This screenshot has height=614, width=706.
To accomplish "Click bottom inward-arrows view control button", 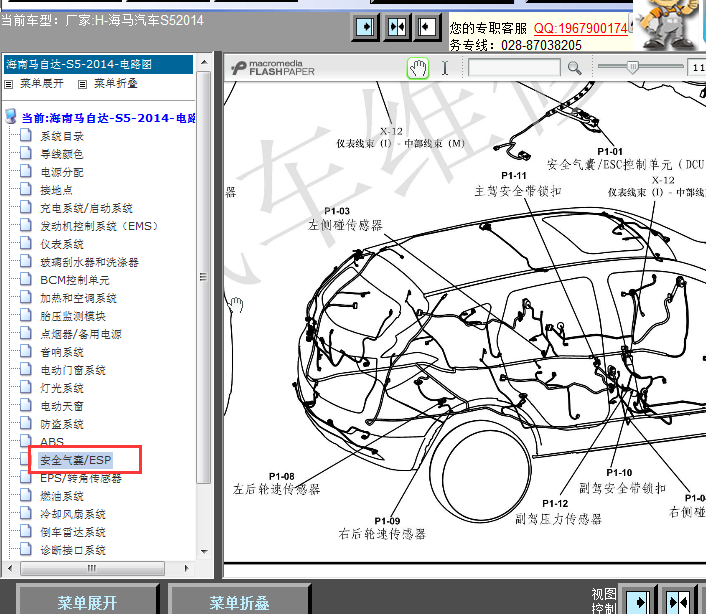I will click(x=678, y=600).
